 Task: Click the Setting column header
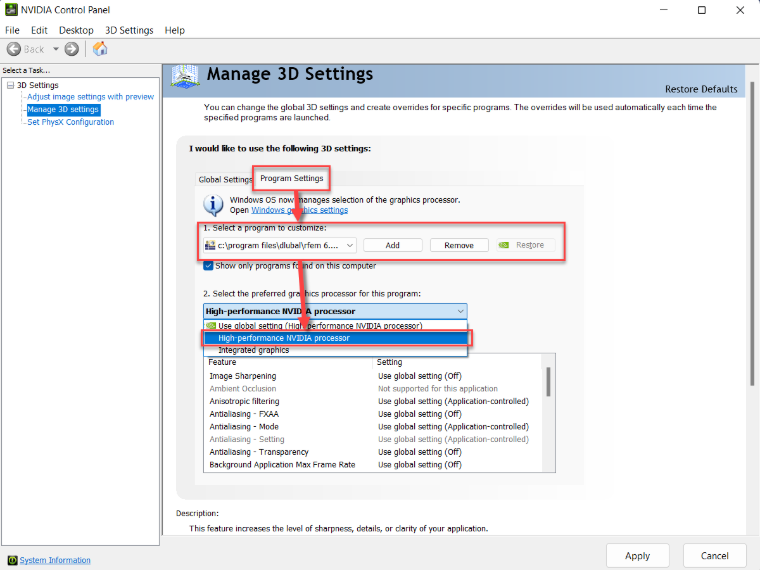point(458,362)
